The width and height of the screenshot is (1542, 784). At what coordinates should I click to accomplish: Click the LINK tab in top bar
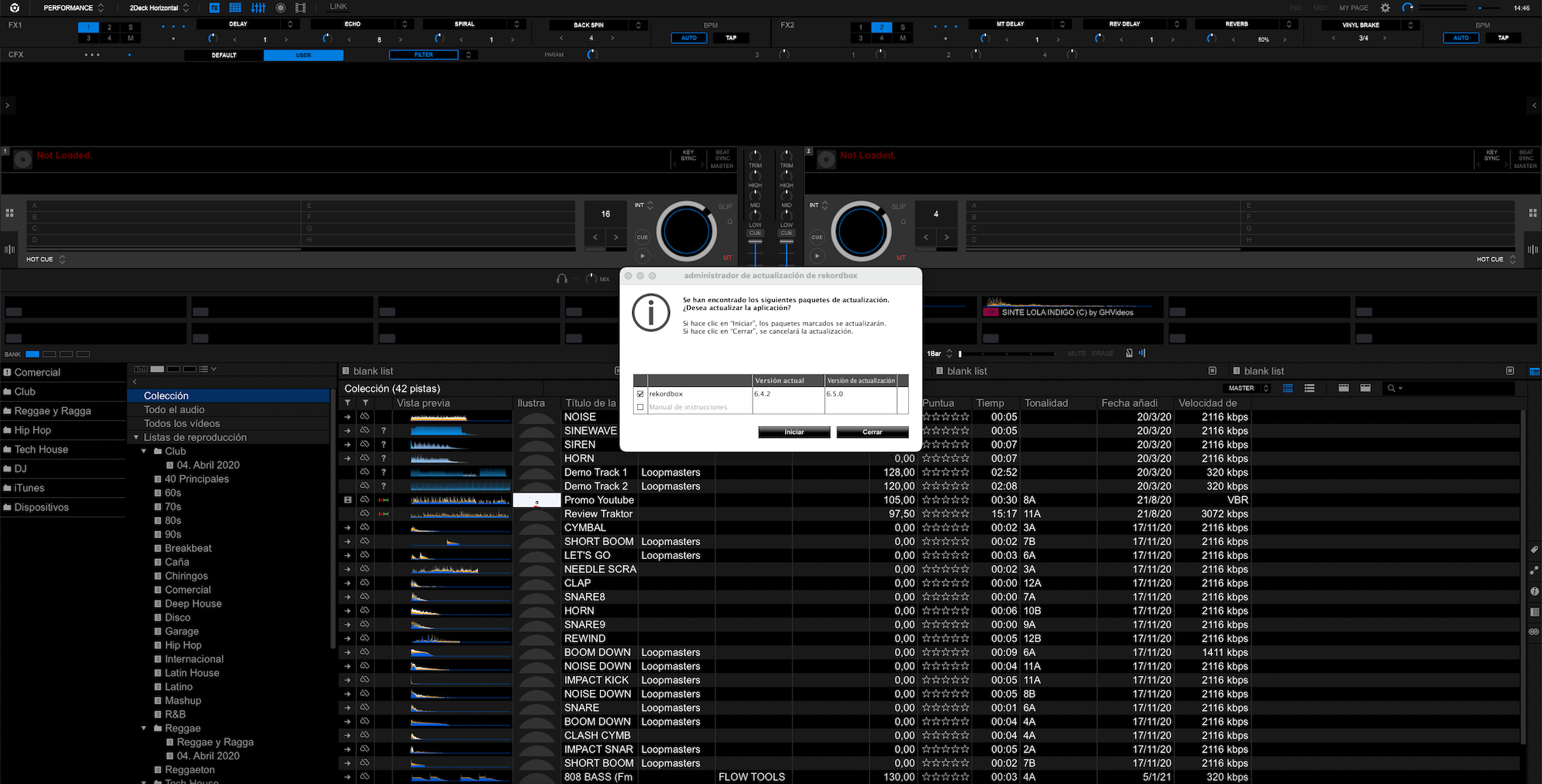click(338, 7)
